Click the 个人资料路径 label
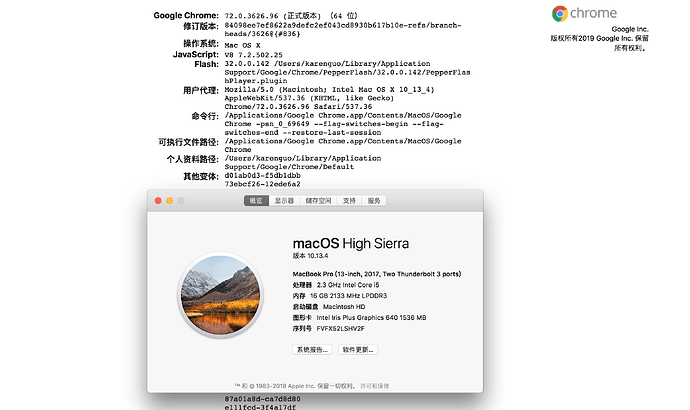This screenshot has height=410, width=690. (192, 159)
